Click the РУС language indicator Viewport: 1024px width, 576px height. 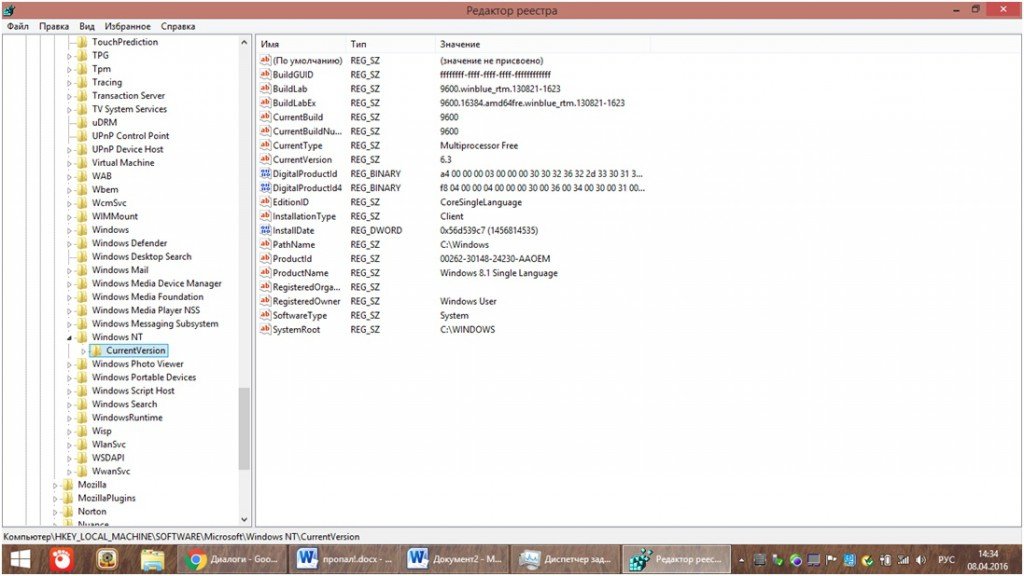pyautogui.click(x=946, y=560)
